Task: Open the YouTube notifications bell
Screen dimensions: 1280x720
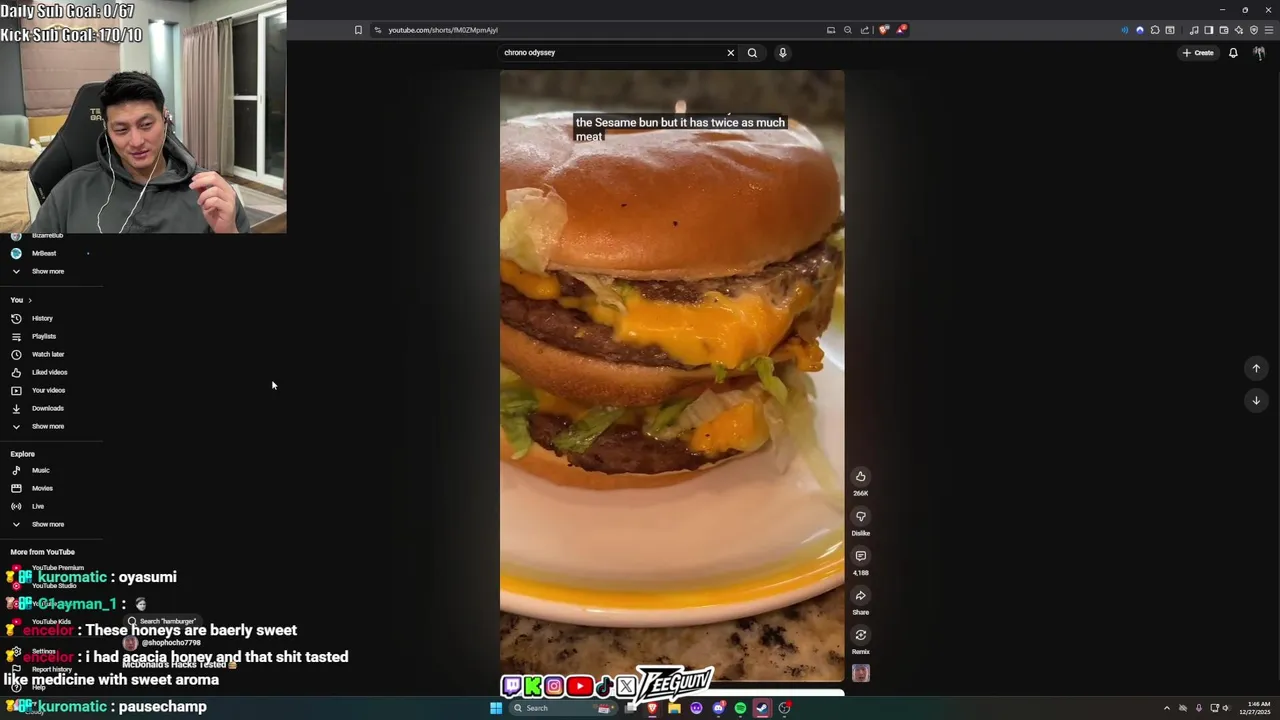Action: [1233, 53]
